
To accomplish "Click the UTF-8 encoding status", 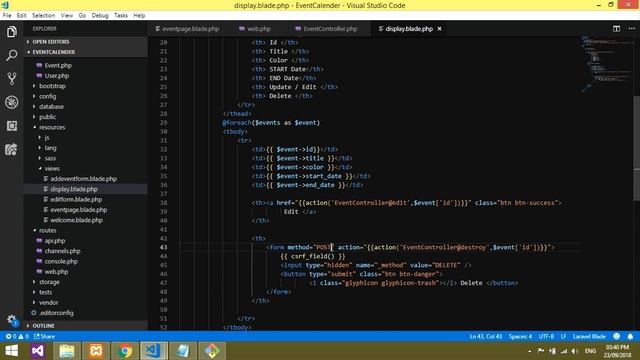I will pos(546,336).
